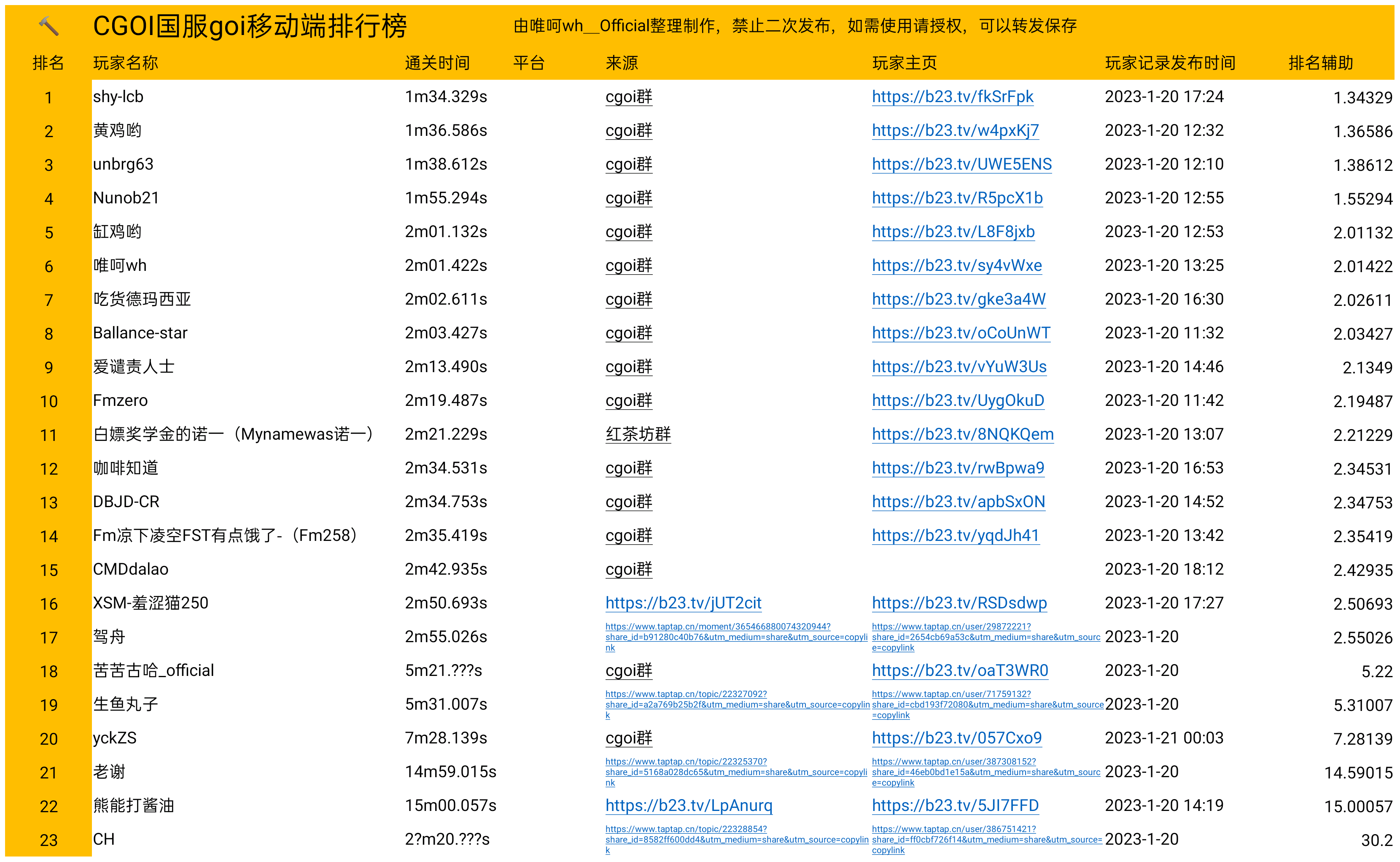Click the hammer icon in the header

pos(48,26)
